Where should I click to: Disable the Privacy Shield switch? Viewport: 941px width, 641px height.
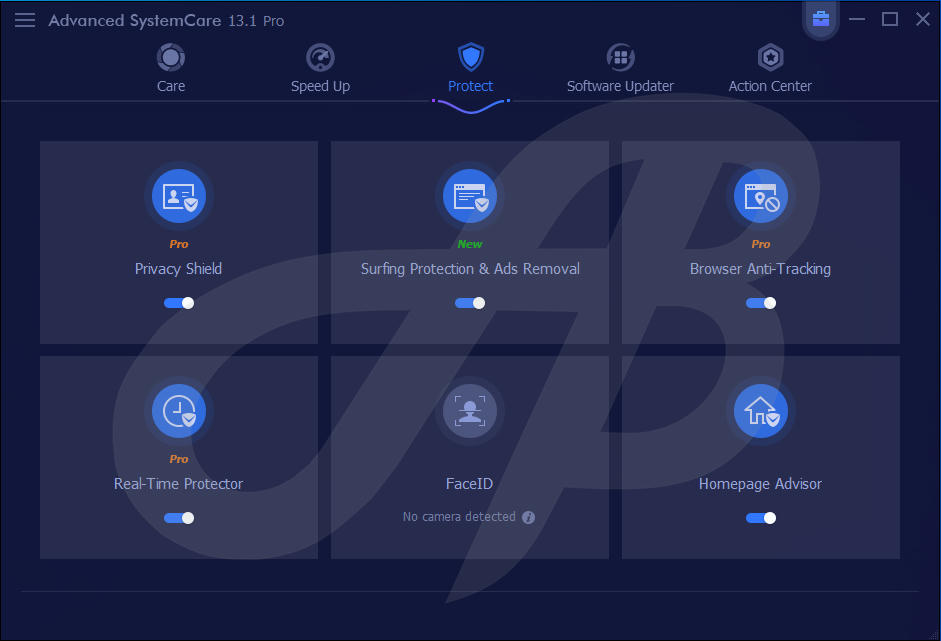179,303
